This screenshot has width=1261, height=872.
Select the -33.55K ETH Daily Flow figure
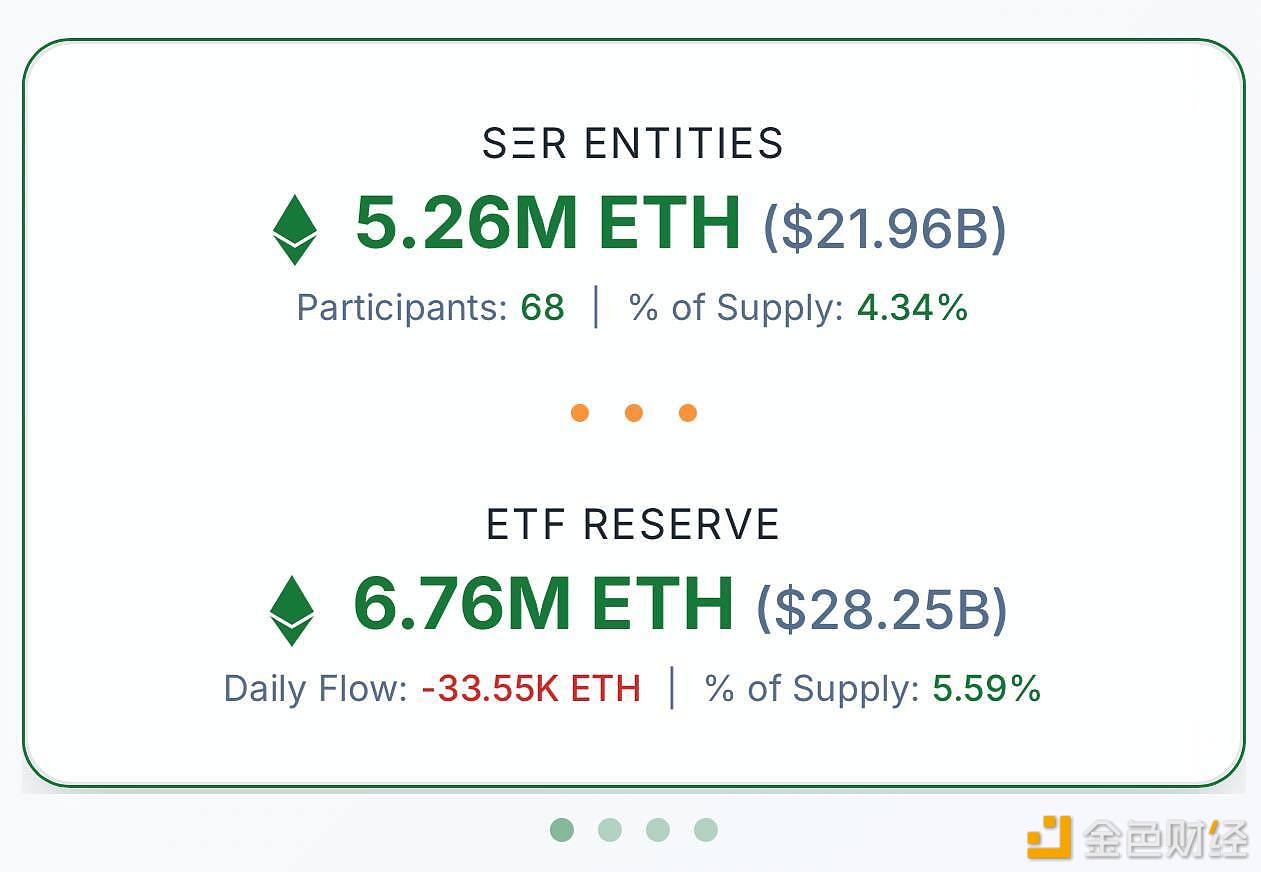point(531,689)
